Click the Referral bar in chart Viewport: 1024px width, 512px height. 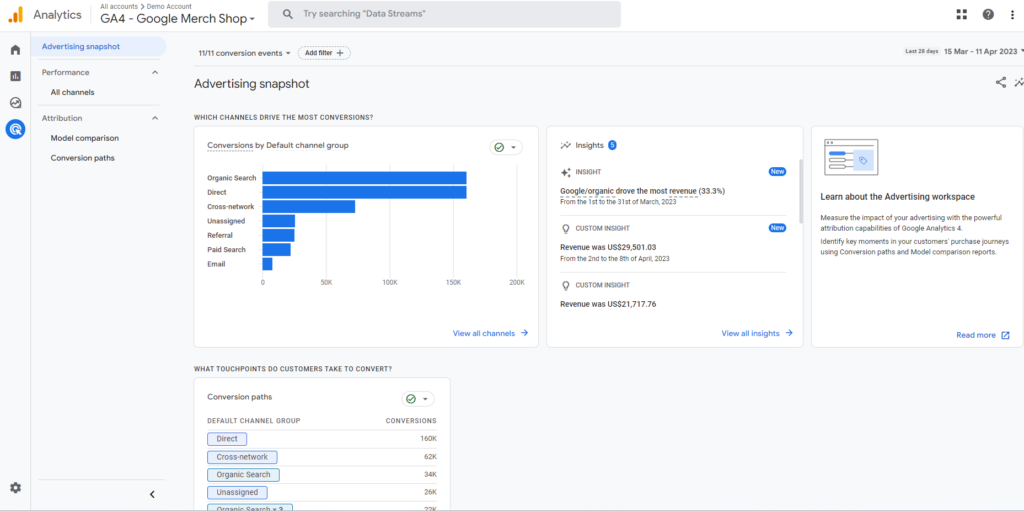[278, 235]
